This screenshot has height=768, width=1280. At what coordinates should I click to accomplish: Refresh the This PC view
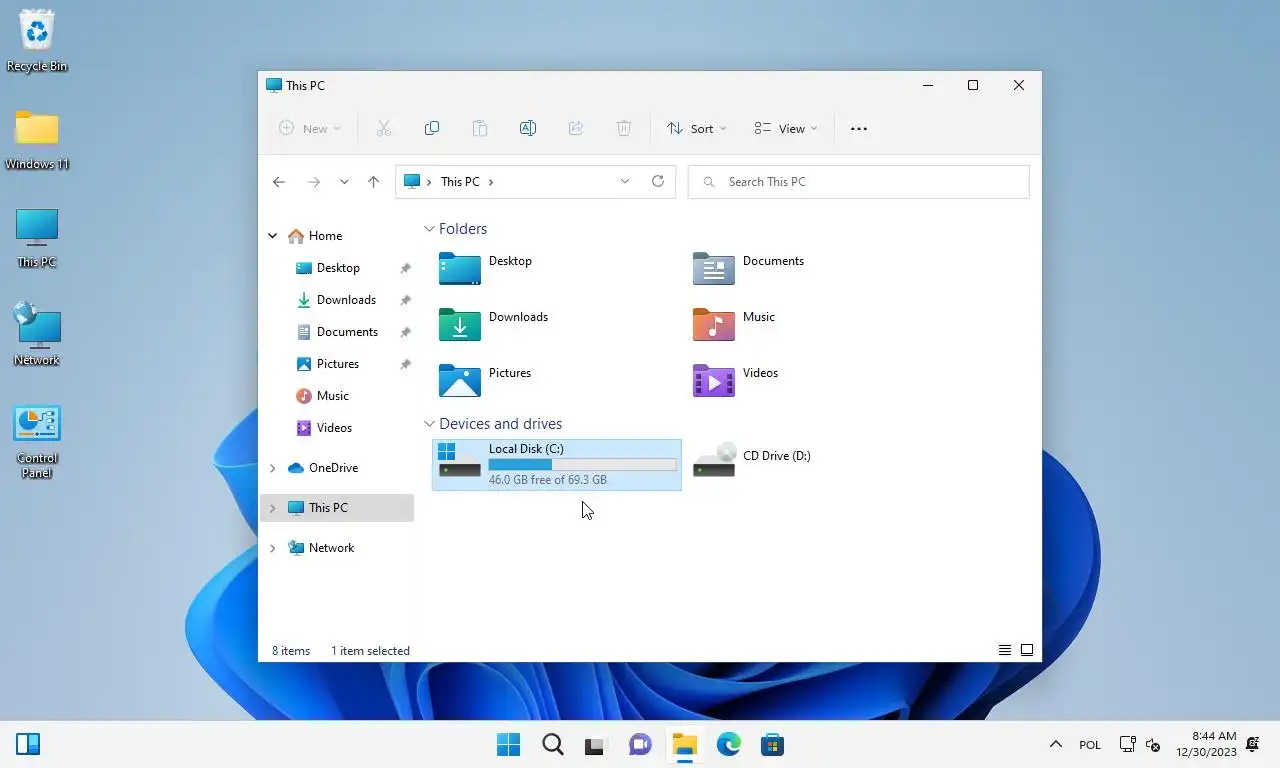coord(658,181)
